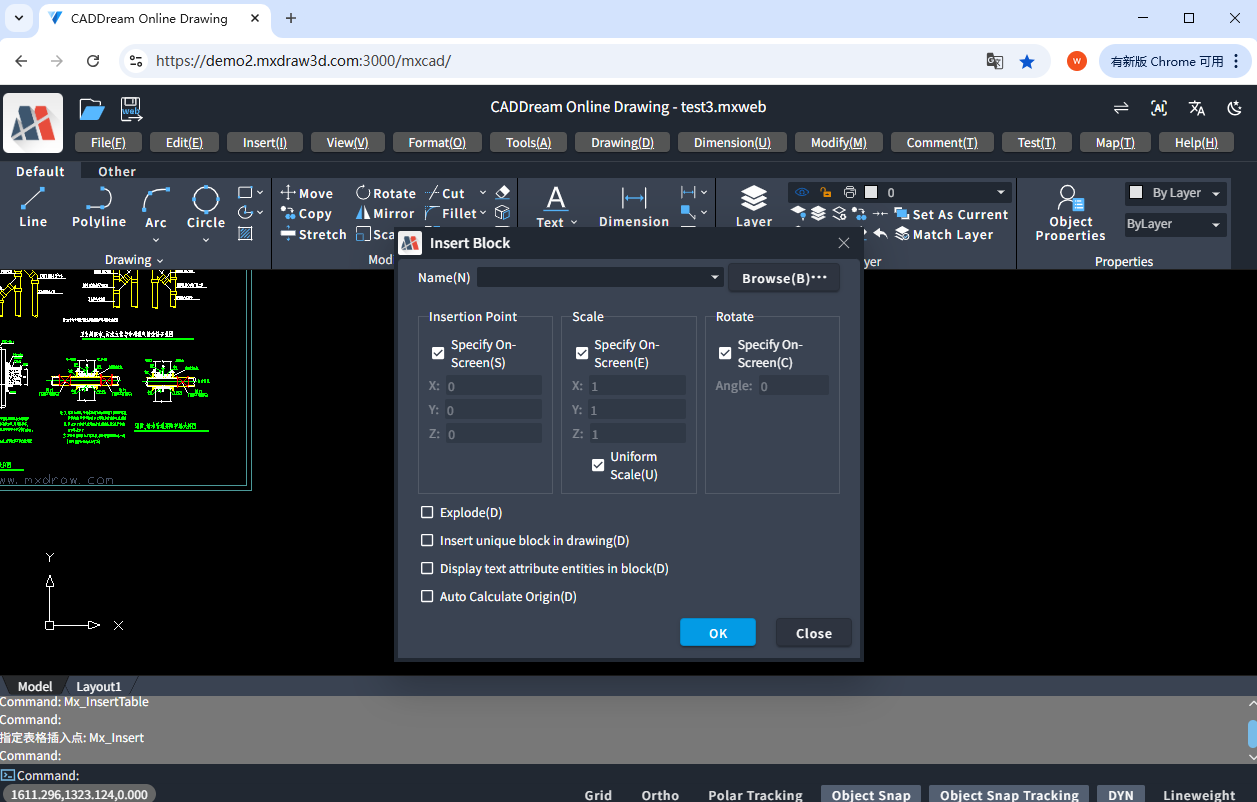1257x802 pixels.
Task: Uncheck Uniform Scale(U) option
Action: [598, 465]
